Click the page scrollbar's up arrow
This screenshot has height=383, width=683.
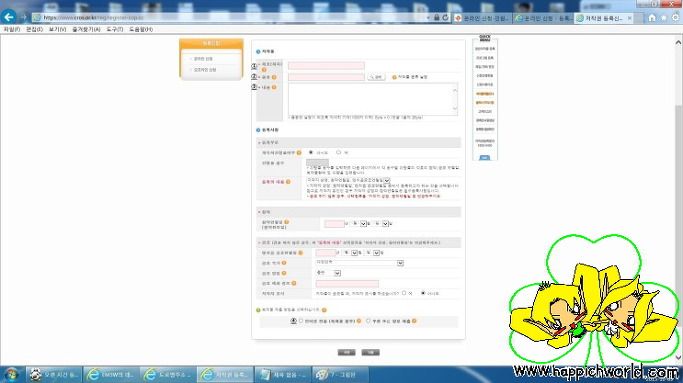point(679,42)
